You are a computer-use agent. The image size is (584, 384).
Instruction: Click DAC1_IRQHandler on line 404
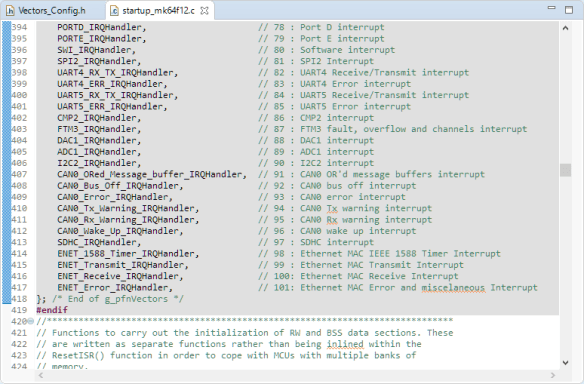[96, 140]
